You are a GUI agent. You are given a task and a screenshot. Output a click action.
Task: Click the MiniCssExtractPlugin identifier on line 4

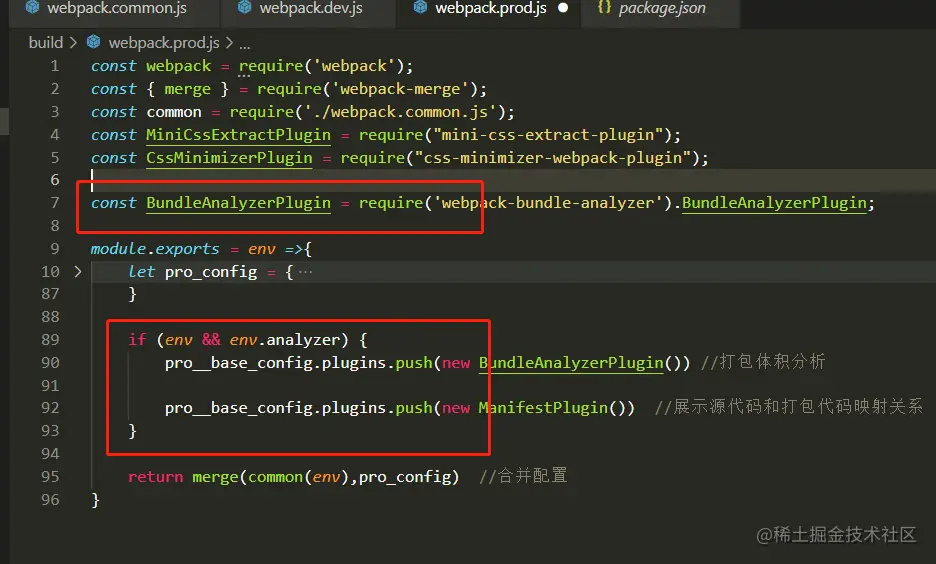[238, 135]
